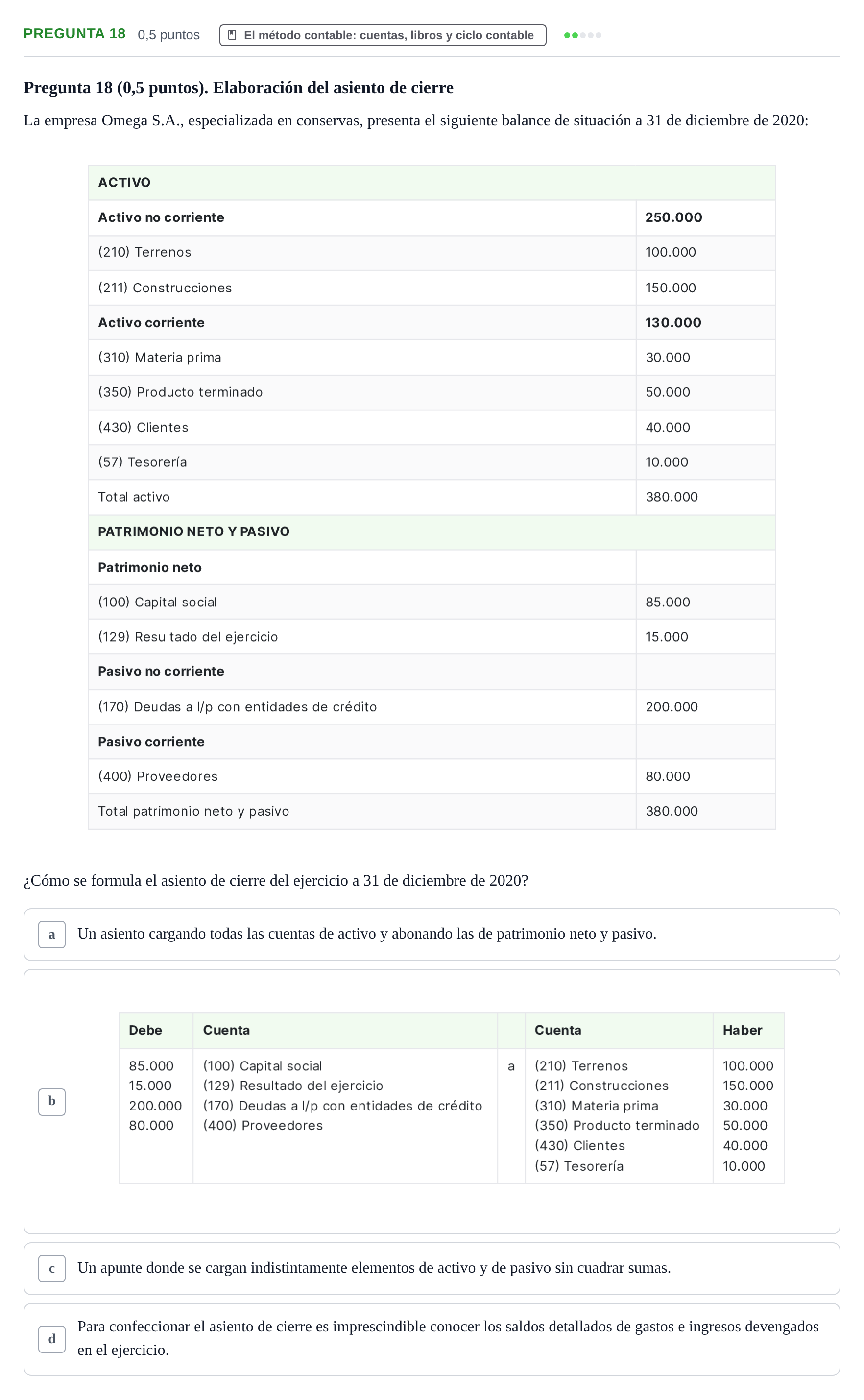Click '(100) Capital social' in journal entry
Image resolution: width=864 pixels, height=1400 pixels.
(x=263, y=1066)
